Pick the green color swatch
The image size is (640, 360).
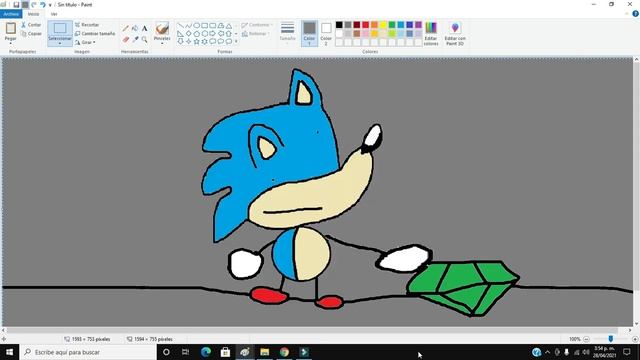[392, 25]
